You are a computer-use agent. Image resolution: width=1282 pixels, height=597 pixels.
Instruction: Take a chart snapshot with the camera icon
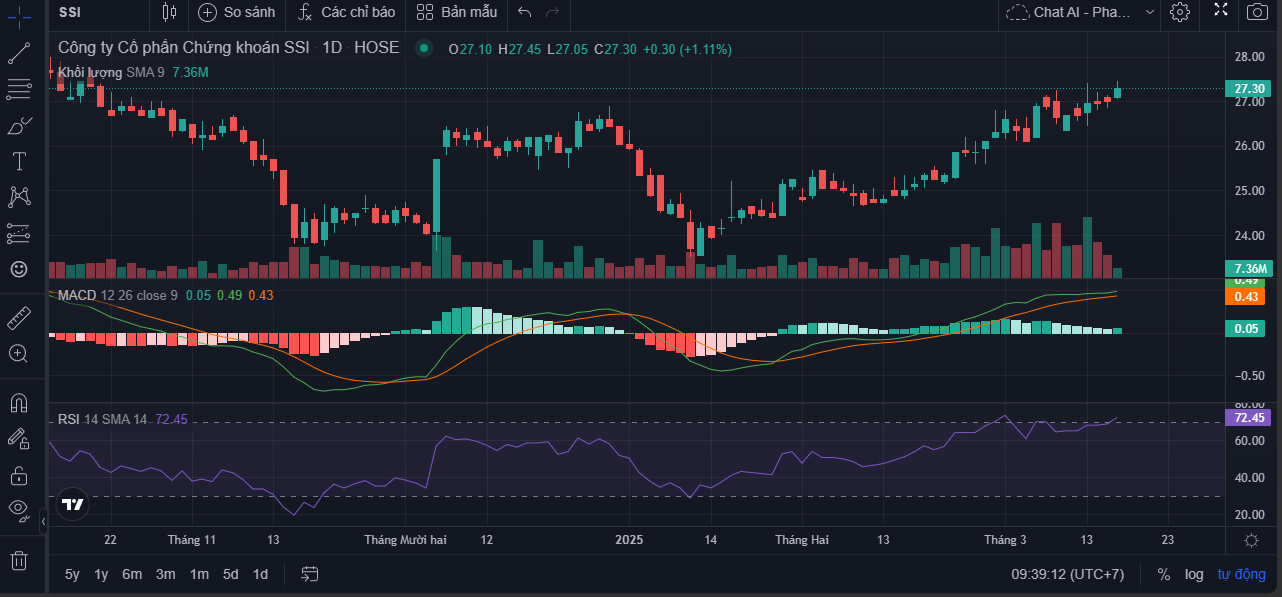1257,12
